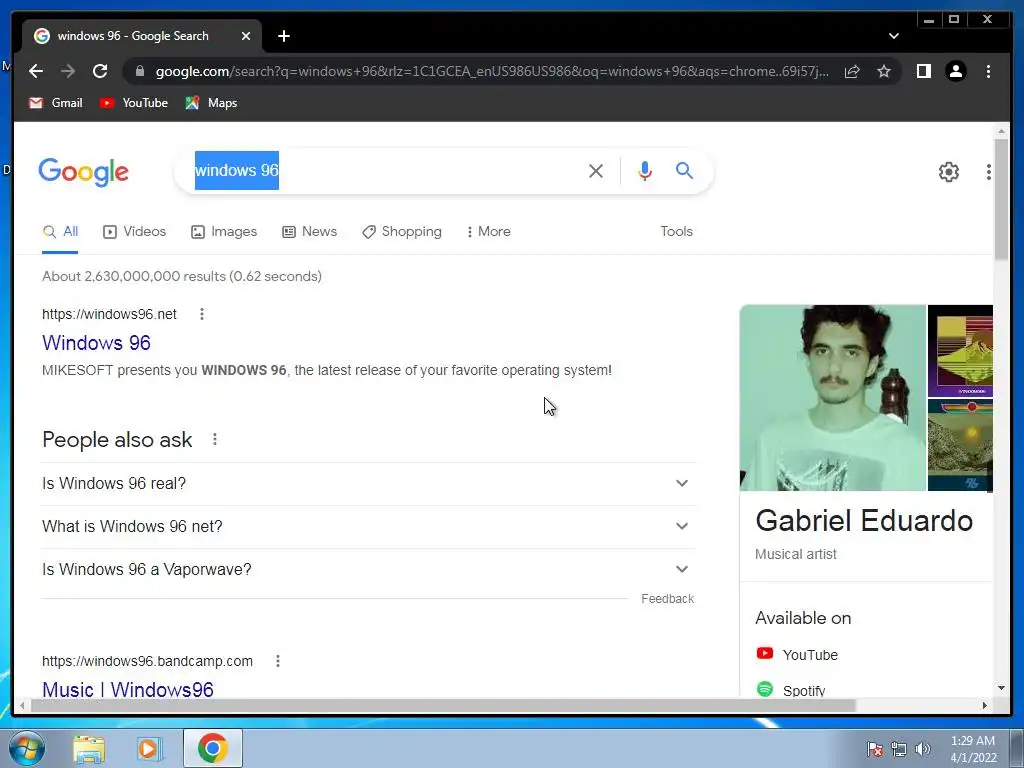Open Windows Media Player from taskbar
Screen dimensions: 1024x768
click(150, 748)
